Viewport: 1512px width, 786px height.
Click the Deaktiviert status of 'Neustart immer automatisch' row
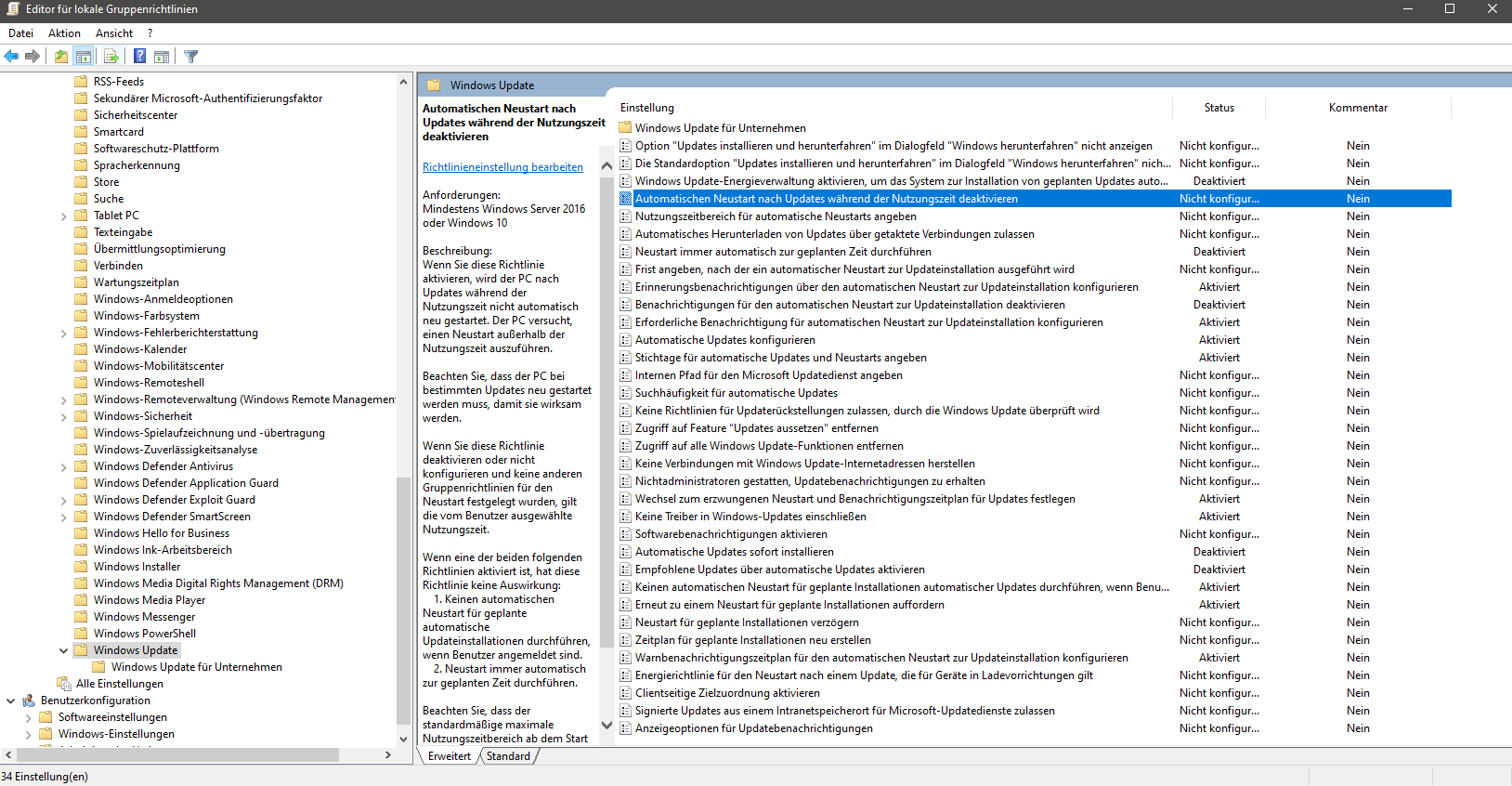tap(1219, 252)
